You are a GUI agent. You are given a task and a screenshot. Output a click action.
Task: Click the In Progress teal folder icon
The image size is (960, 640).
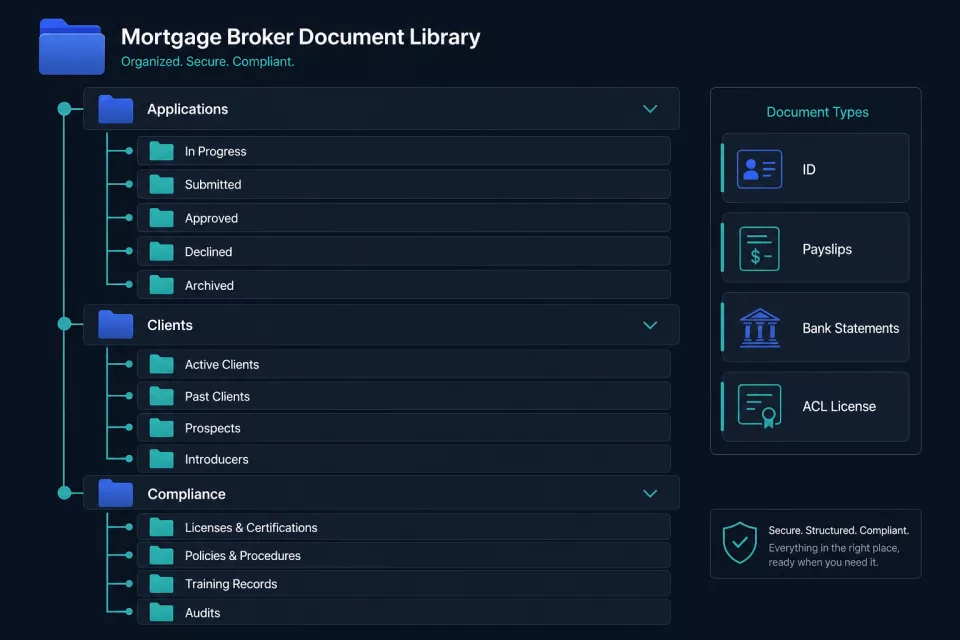point(162,151)
